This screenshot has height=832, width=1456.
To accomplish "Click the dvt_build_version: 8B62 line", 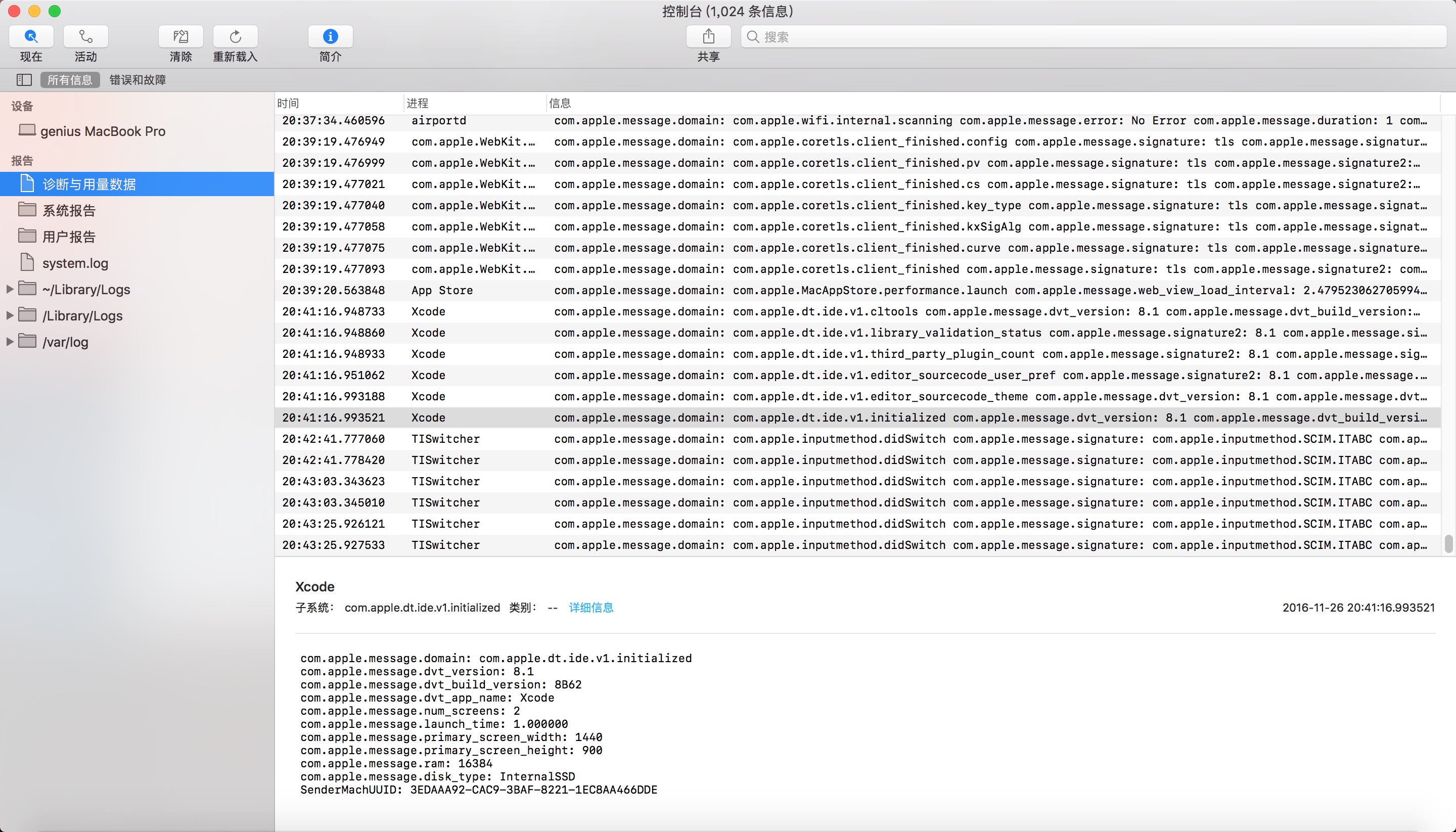I will [x=441, y=684].
